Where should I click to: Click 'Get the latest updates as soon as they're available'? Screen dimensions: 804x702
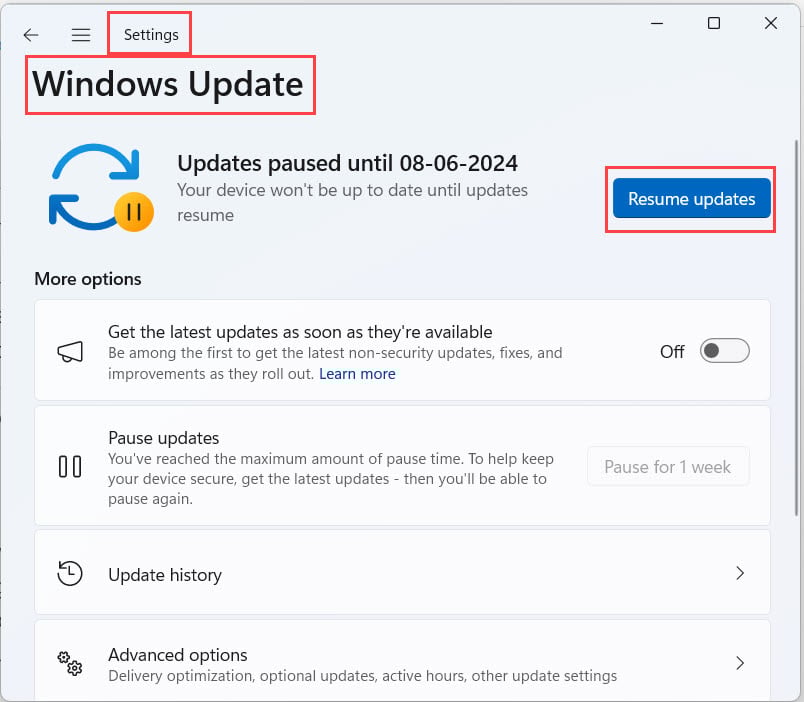300,332
